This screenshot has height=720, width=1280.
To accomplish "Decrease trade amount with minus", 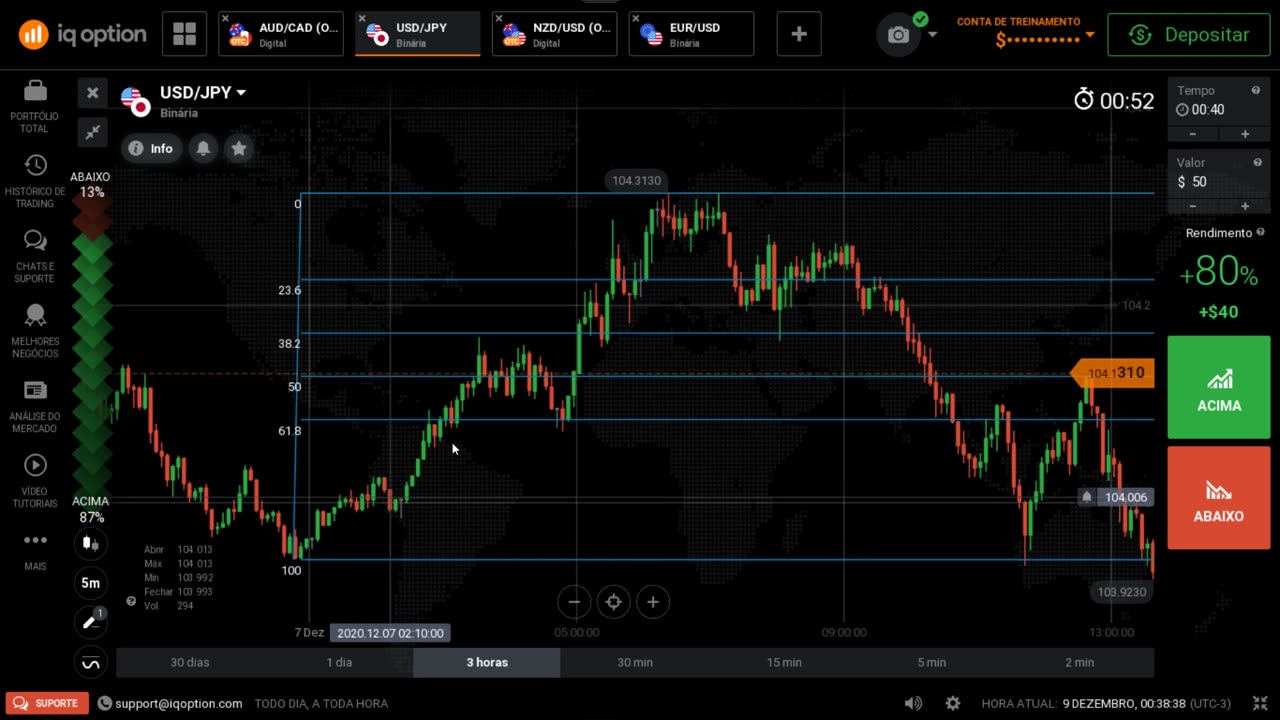I will click(1192, 206).
